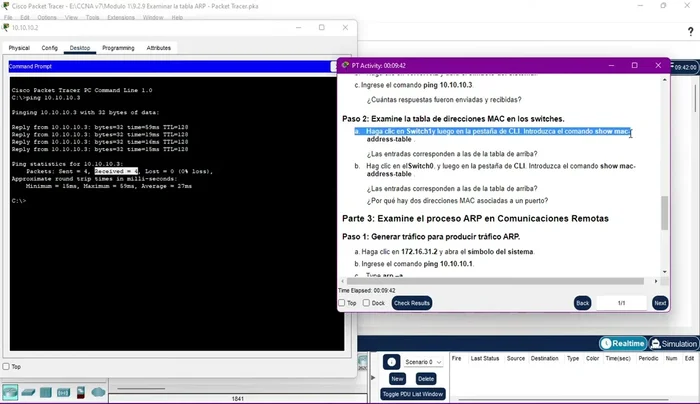Open the Options menu
Screen dimensions: 700x404
(x=47, y=17)
